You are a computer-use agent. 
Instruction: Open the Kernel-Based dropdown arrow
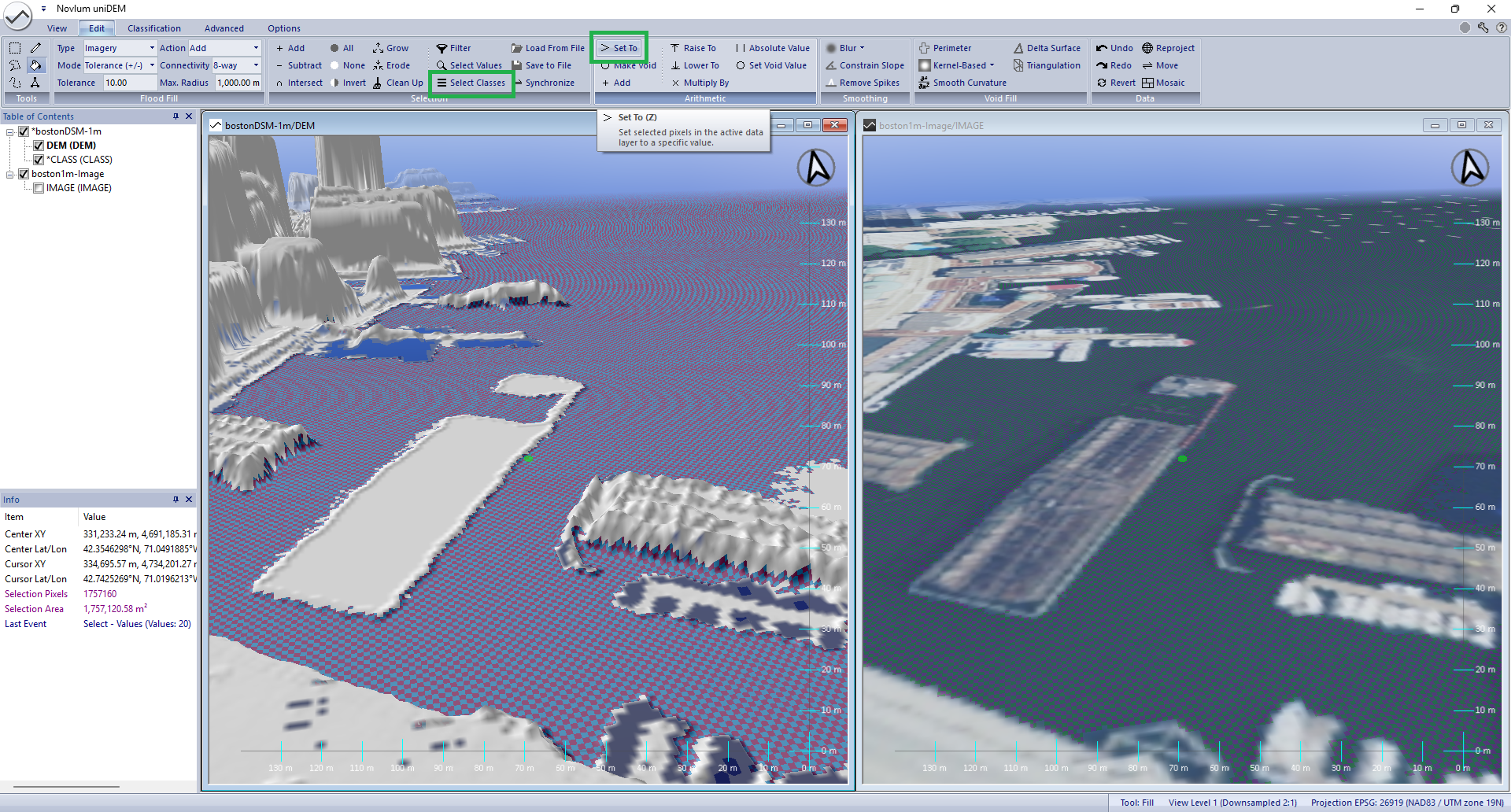(992, 65)
